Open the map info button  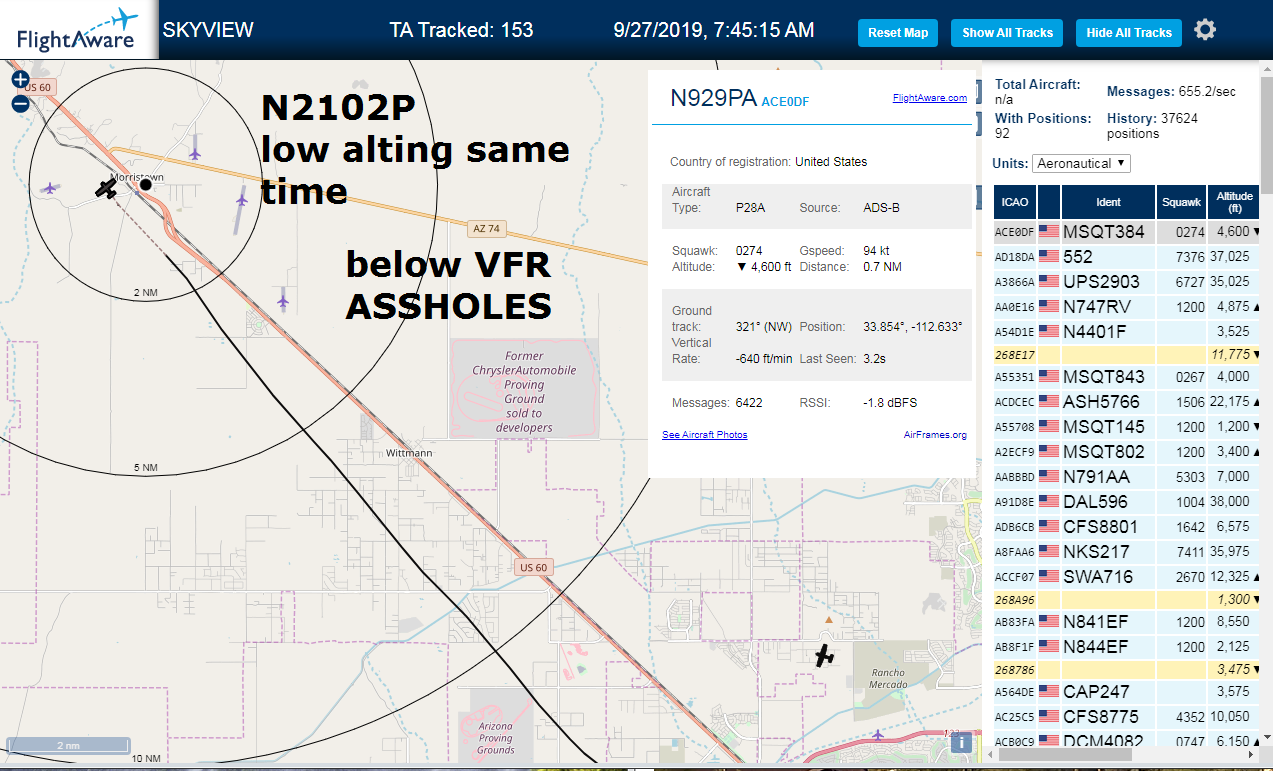coord(960,742)
